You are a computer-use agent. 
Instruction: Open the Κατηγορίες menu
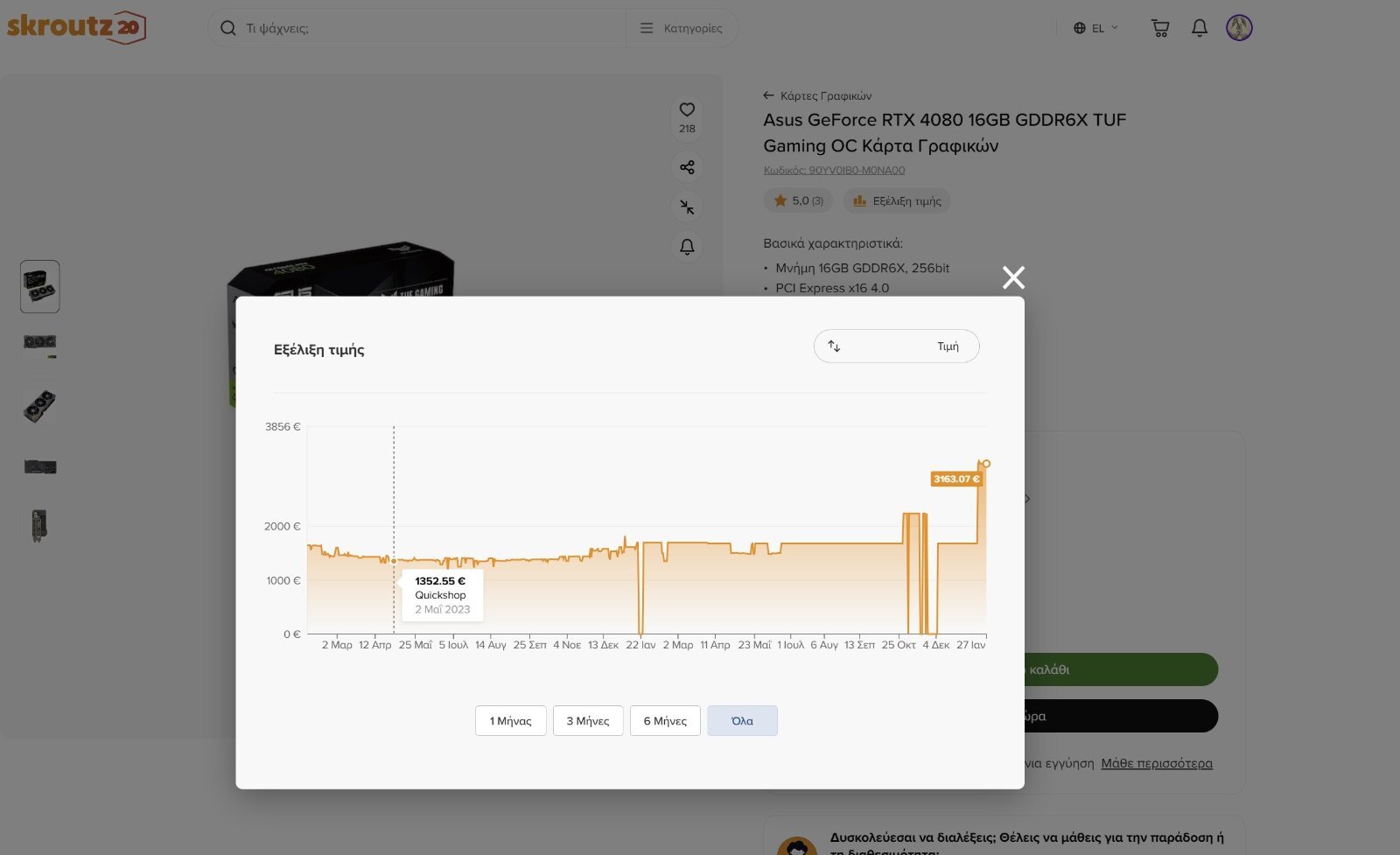click(x=682, y=28)
